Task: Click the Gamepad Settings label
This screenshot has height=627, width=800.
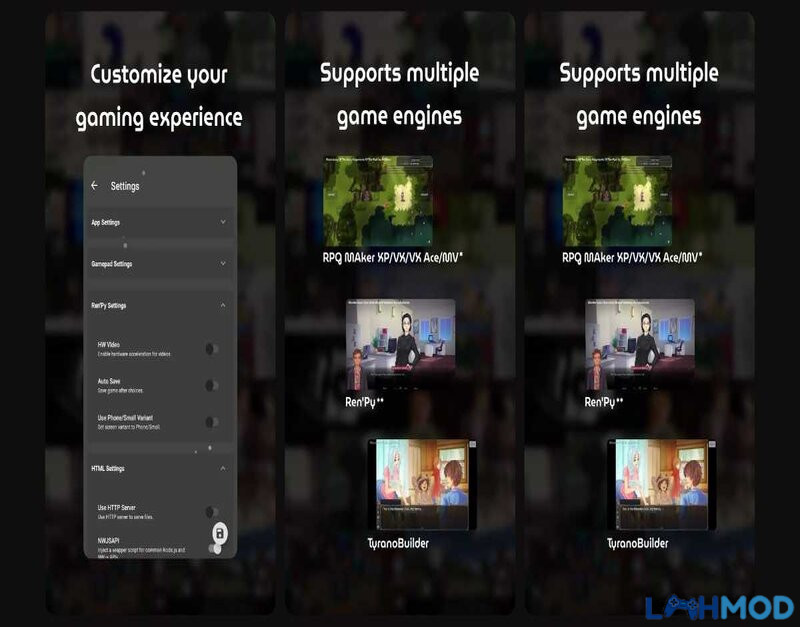Action: pyautogui.click(x=112, y=264)
